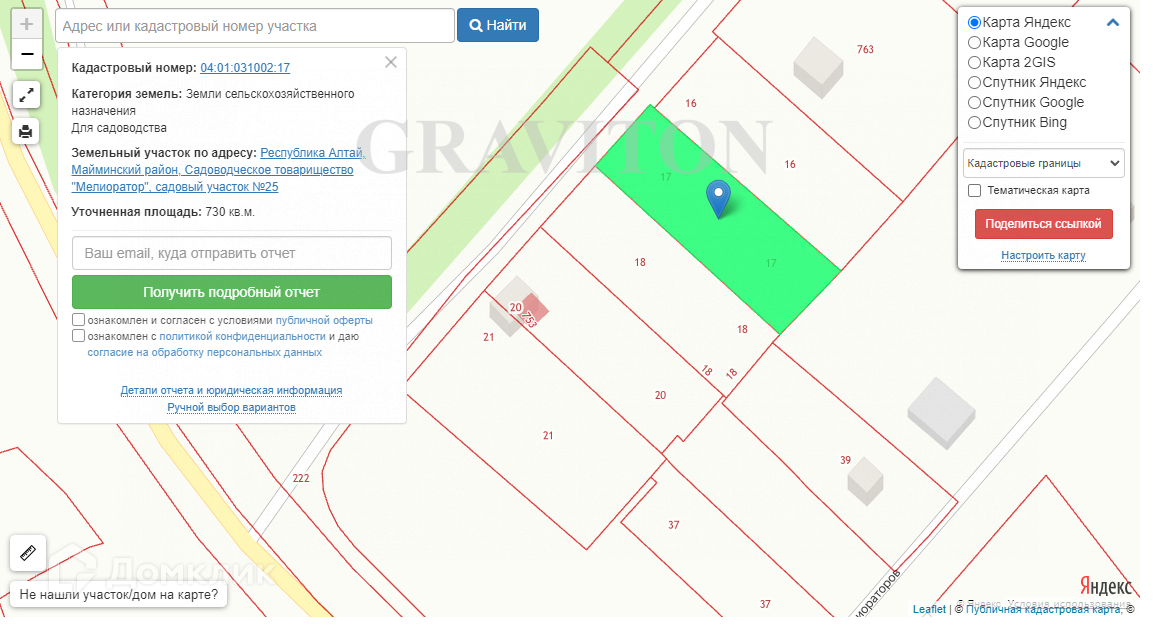This screenshot has height=629, width=1155.
Task: Click parcel label 21 in large plot
Action: click(548, 435)
